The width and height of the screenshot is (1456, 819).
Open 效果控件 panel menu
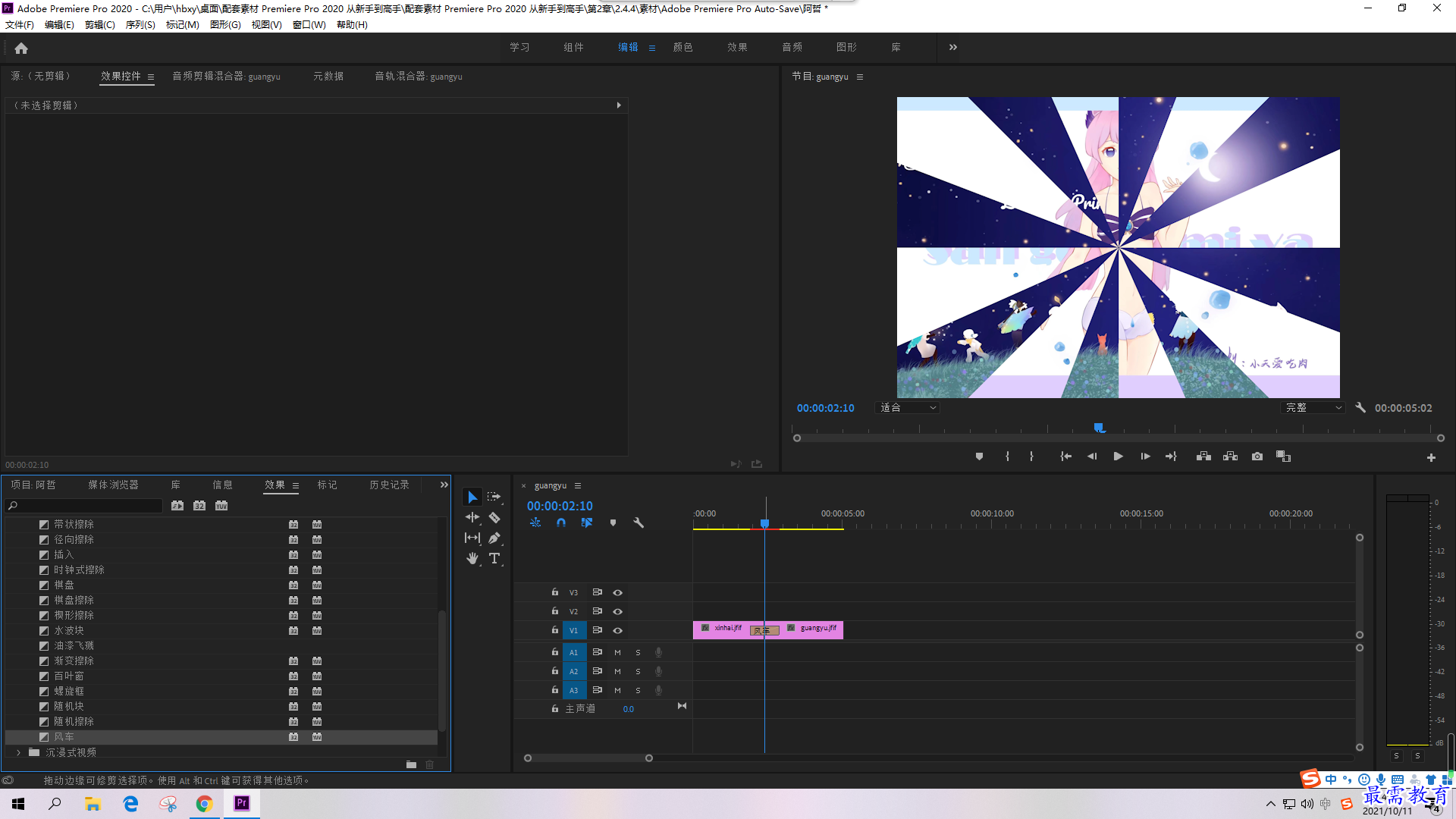pos(151,77)
